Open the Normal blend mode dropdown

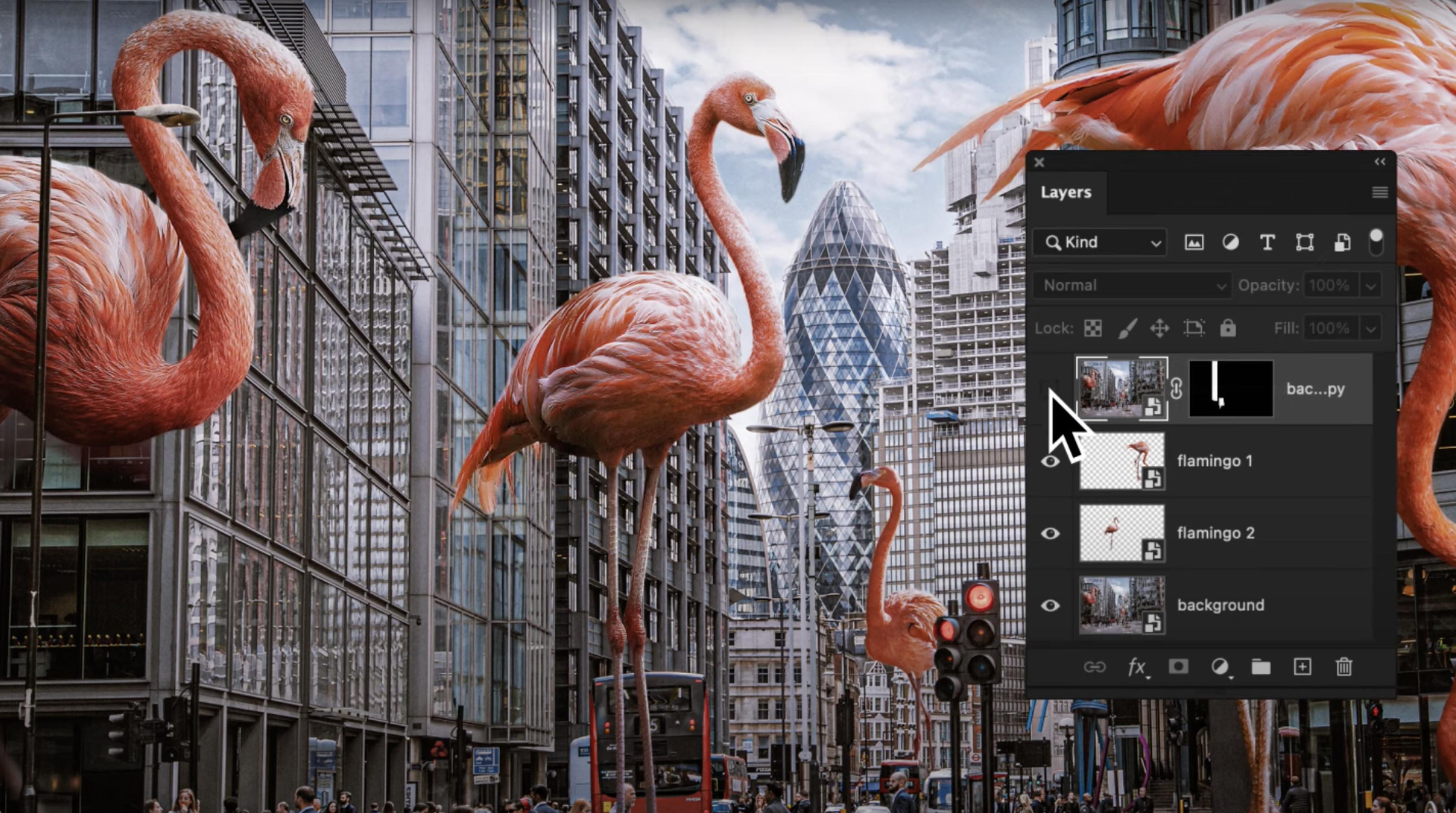pos(1131,285)
